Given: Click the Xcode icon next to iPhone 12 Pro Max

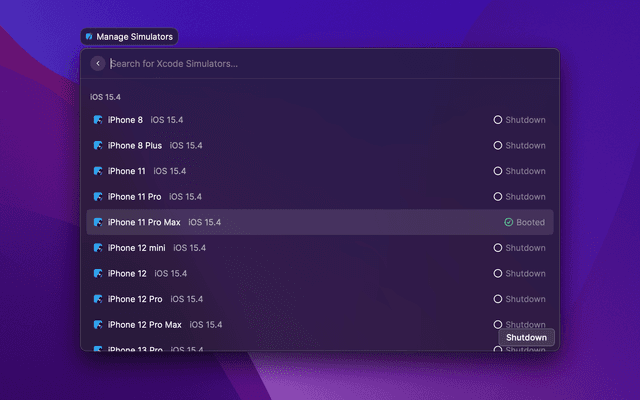Looking at the screenshot, I should coord(98,325).
